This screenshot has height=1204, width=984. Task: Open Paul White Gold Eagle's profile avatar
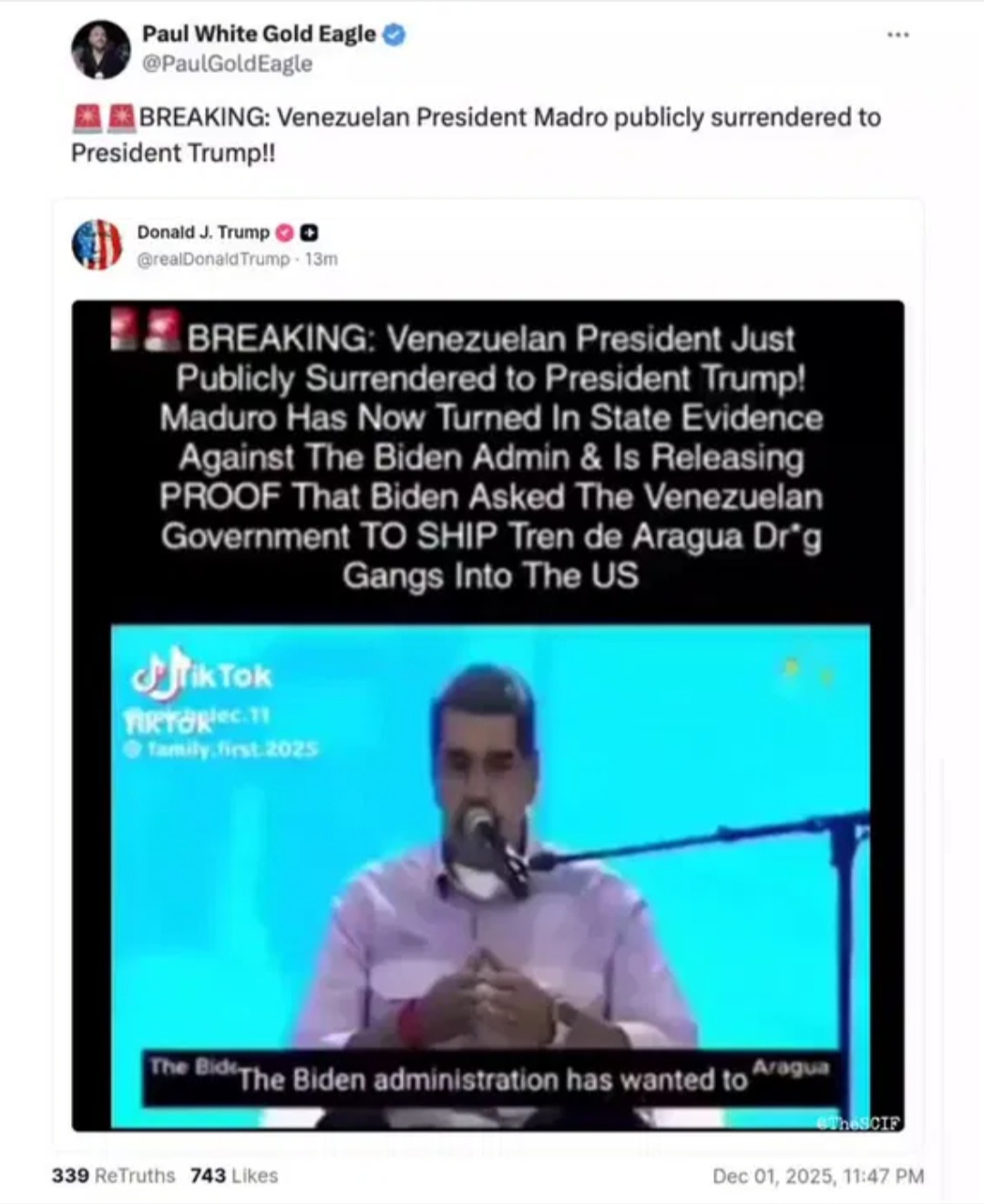pyautogui.click(x=101, y=48)
